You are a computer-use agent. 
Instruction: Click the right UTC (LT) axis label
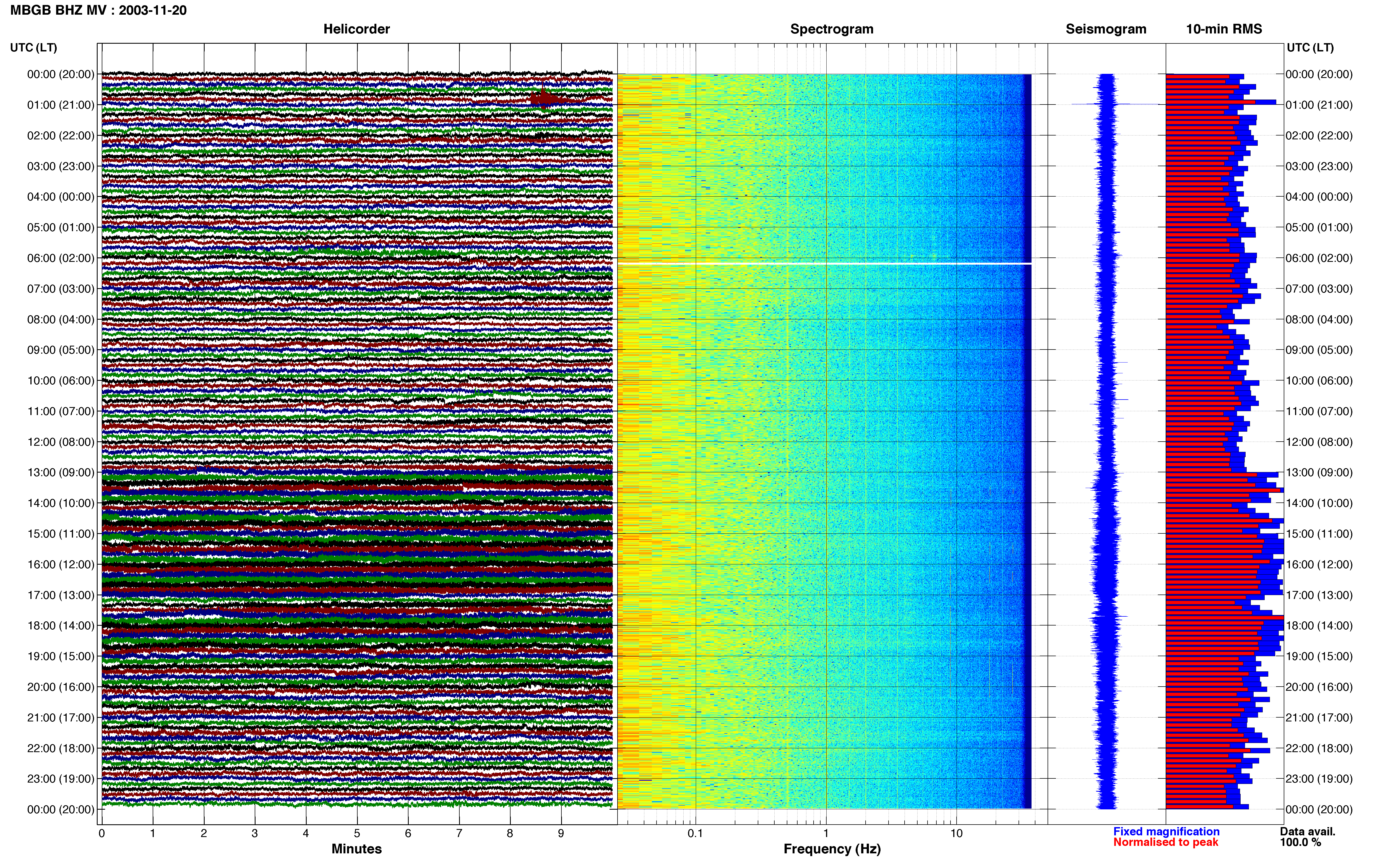tap(1310, 48)
